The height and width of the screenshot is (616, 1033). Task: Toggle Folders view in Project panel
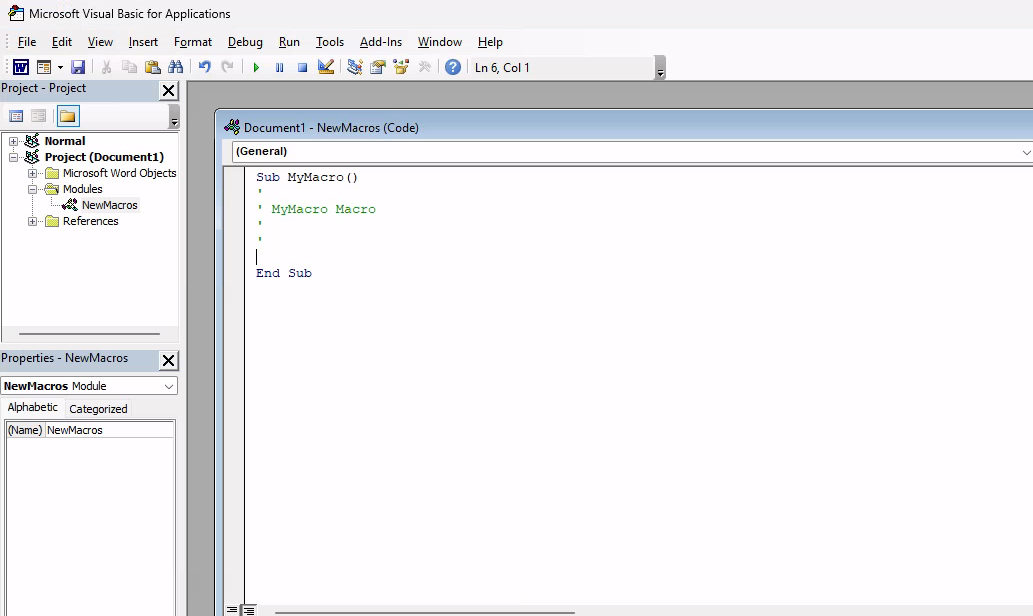click(67, 116)
